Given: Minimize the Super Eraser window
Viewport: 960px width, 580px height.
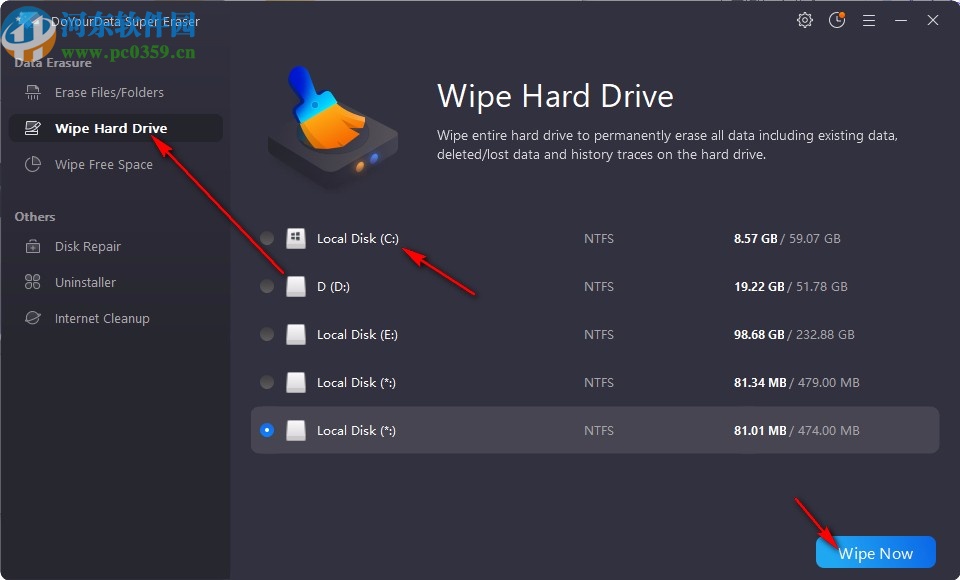Looking at the screenshot, I should 901,20.
